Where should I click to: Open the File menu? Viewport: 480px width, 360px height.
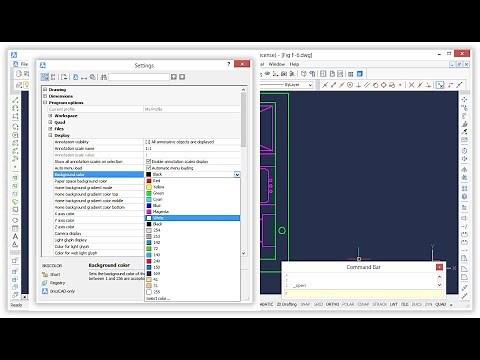click(x=24, y=64)
